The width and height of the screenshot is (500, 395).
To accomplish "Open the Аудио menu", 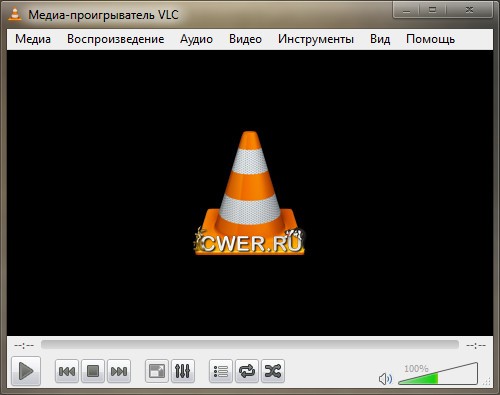I will (196, 39).
